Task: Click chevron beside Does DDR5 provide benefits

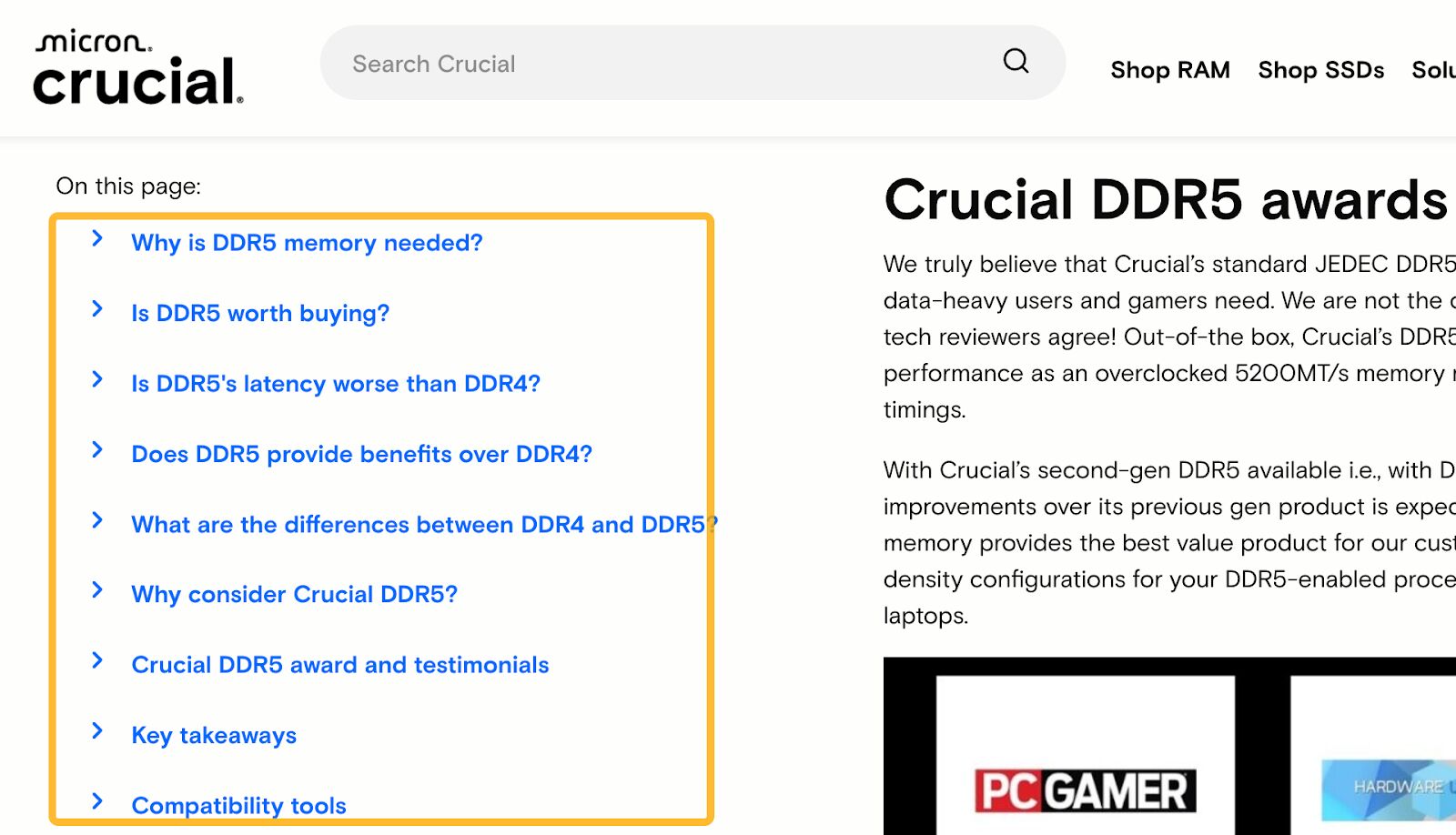Action: pyautogui.click(x=97, y=449)
